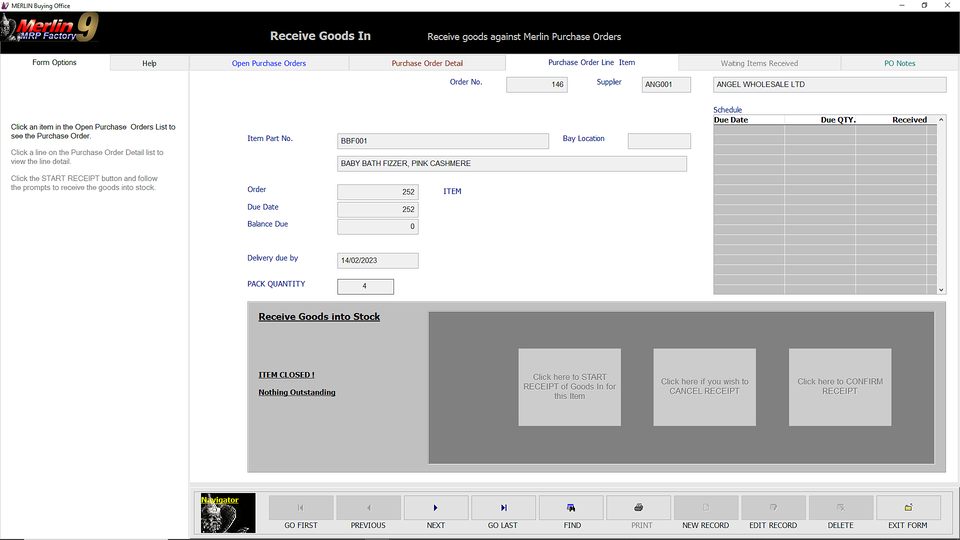
Task: Jump to the last record with GO LAST
Action: coord(503,508)
